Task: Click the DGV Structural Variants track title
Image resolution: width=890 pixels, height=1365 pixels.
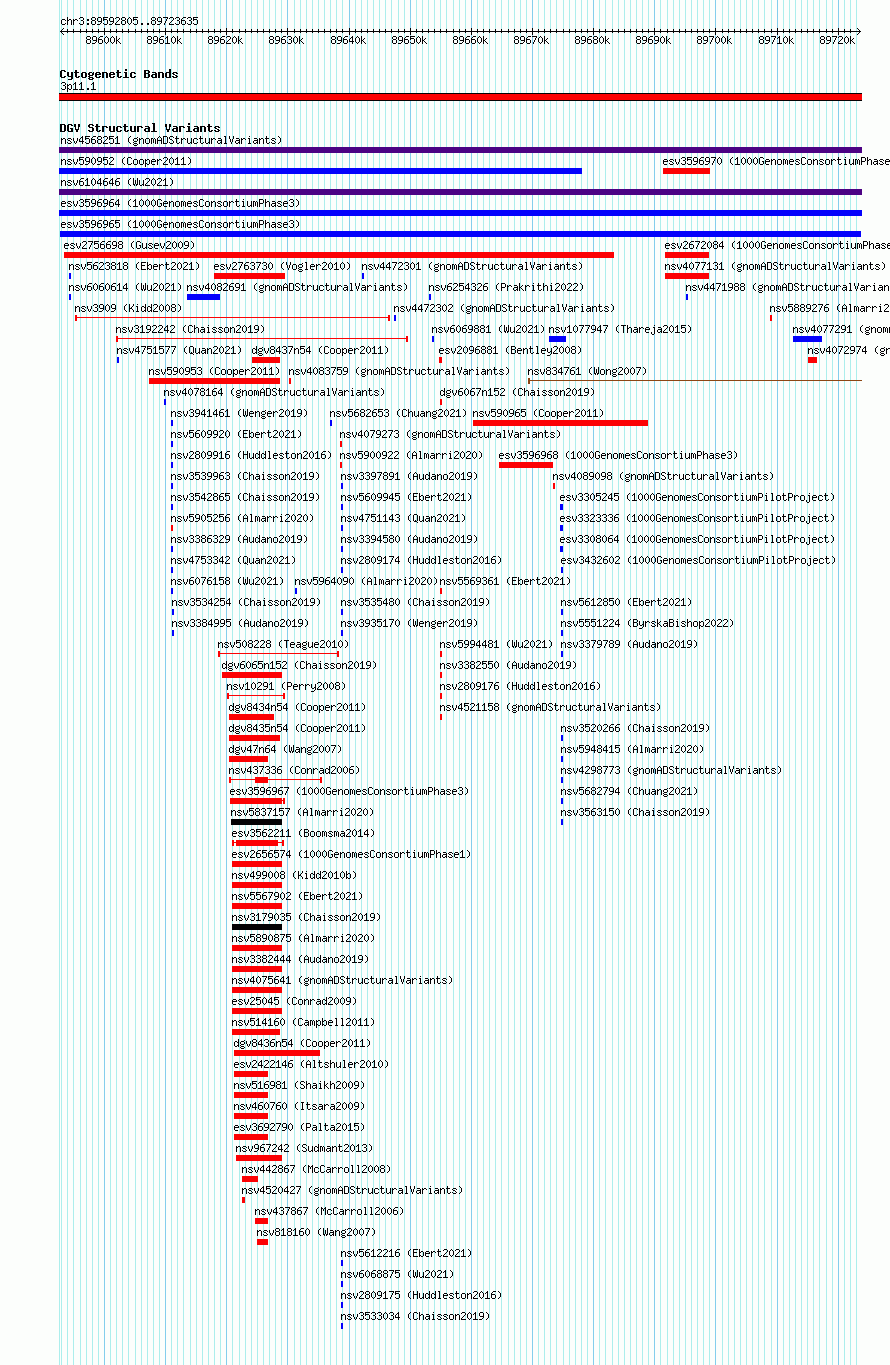Action: coord(140,128)
